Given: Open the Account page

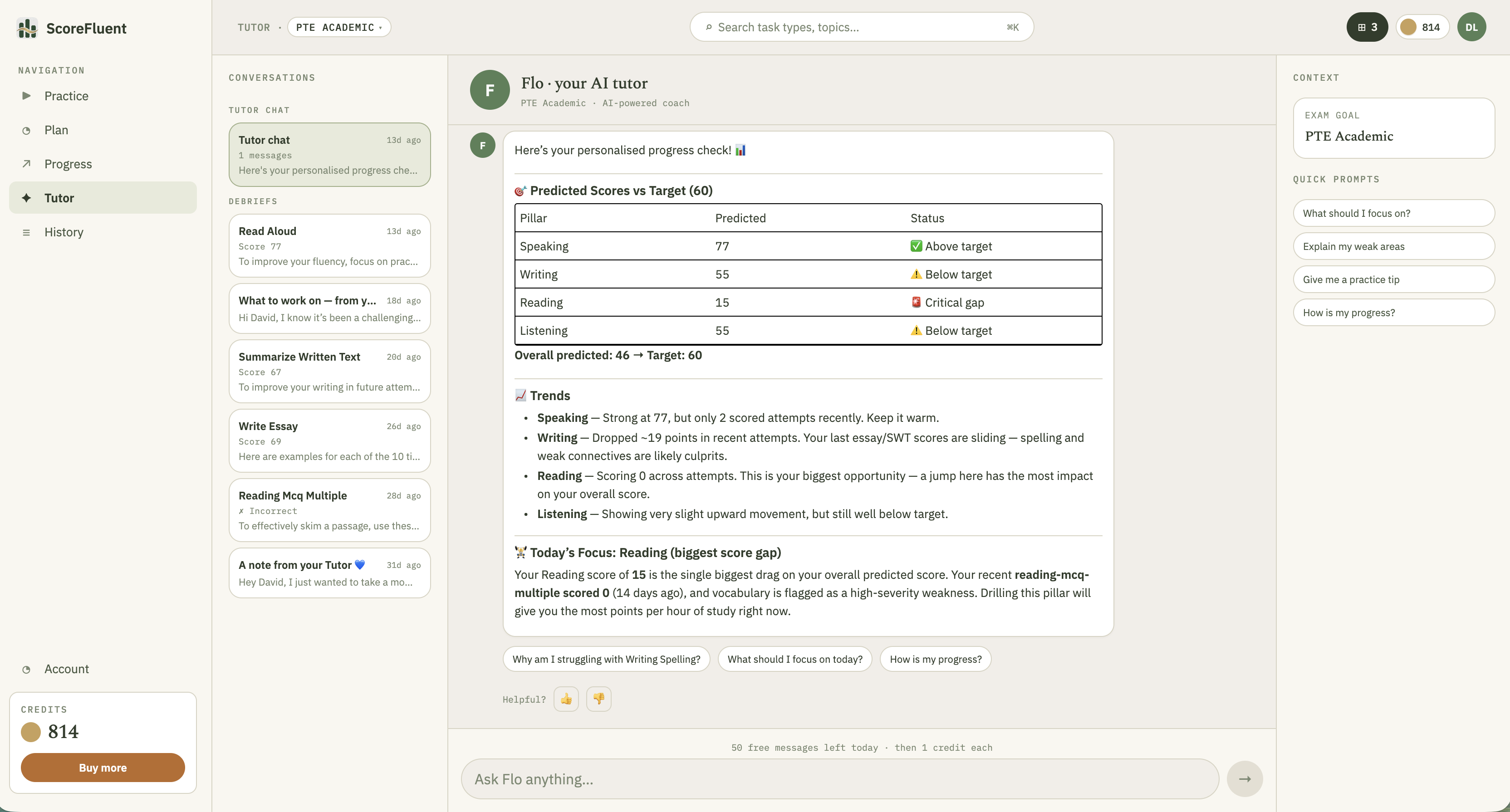Looking at the screenshot, I should [x=103, y=669].
